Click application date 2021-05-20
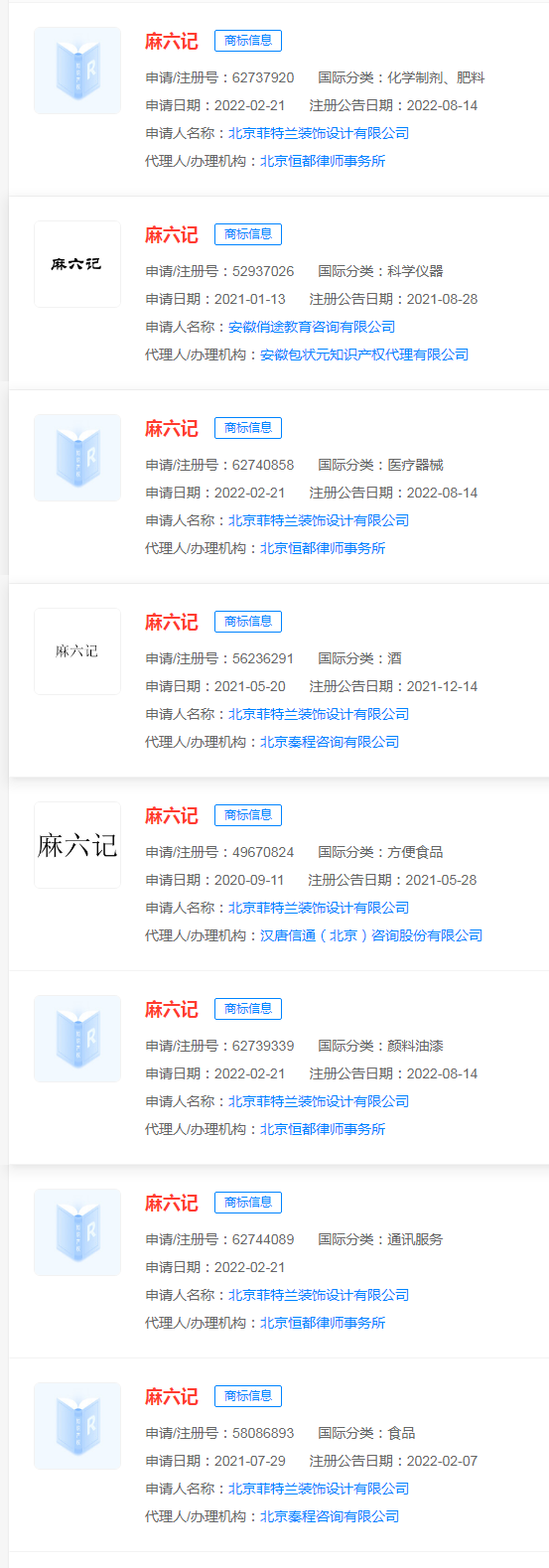This screenshot has height=1568, width=549. click(250, 686)
